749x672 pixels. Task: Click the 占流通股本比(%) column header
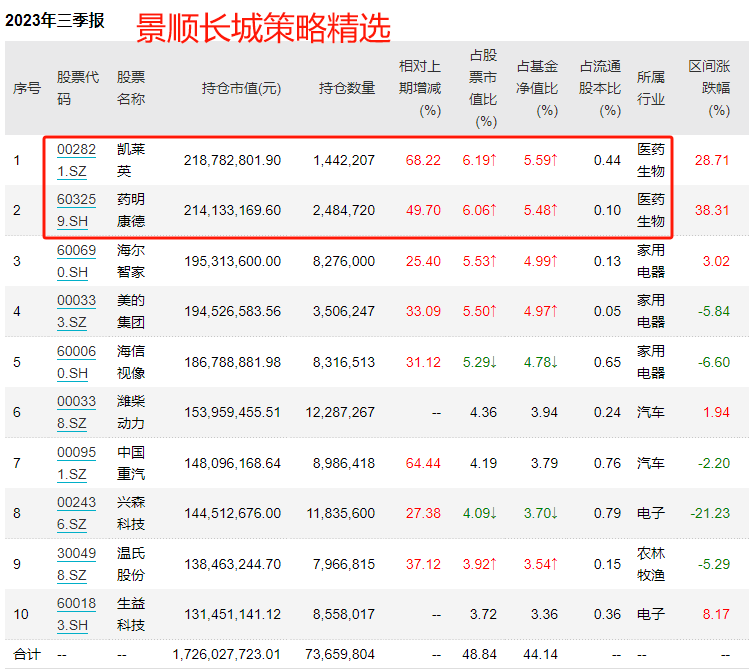pos(600,88)
